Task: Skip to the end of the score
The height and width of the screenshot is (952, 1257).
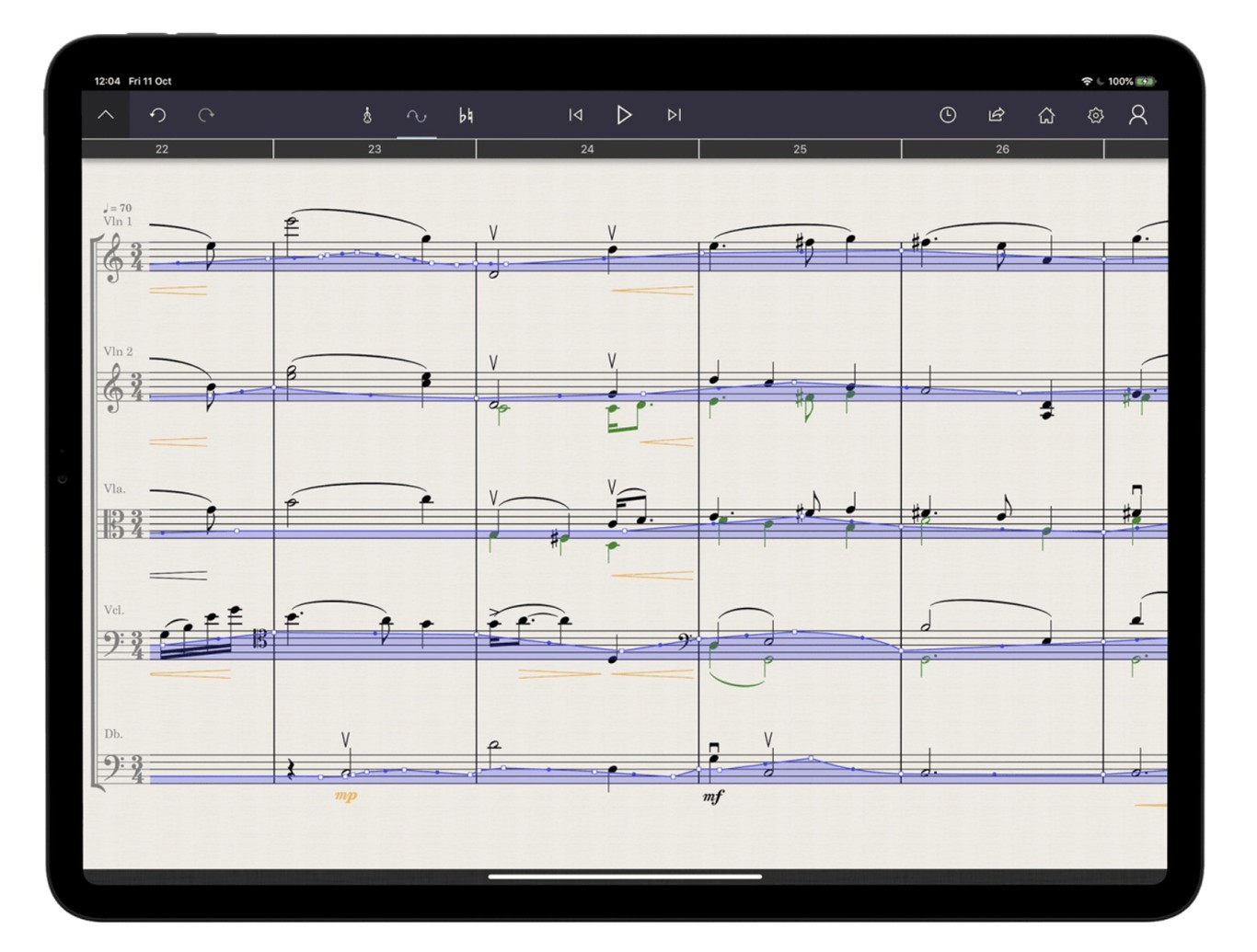Action: click(x=675, y=114)
